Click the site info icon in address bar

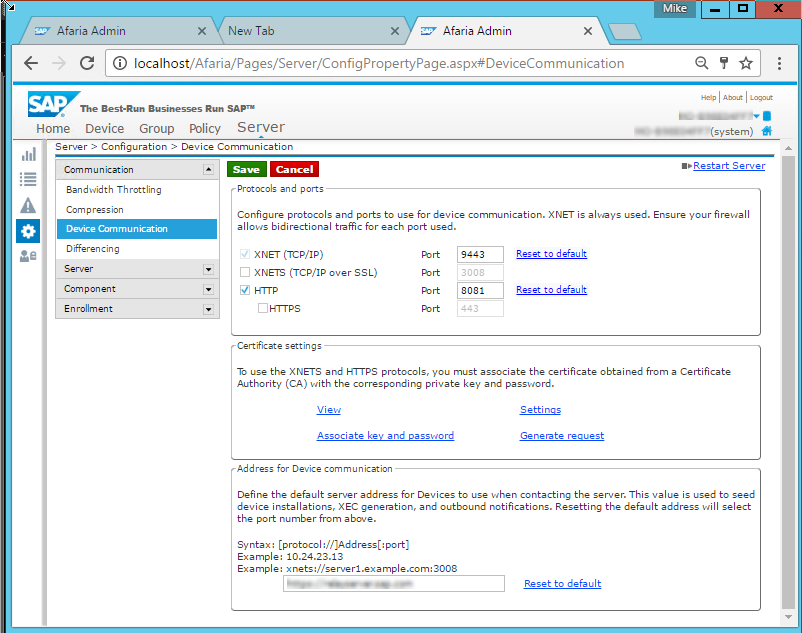click(120, 63)
